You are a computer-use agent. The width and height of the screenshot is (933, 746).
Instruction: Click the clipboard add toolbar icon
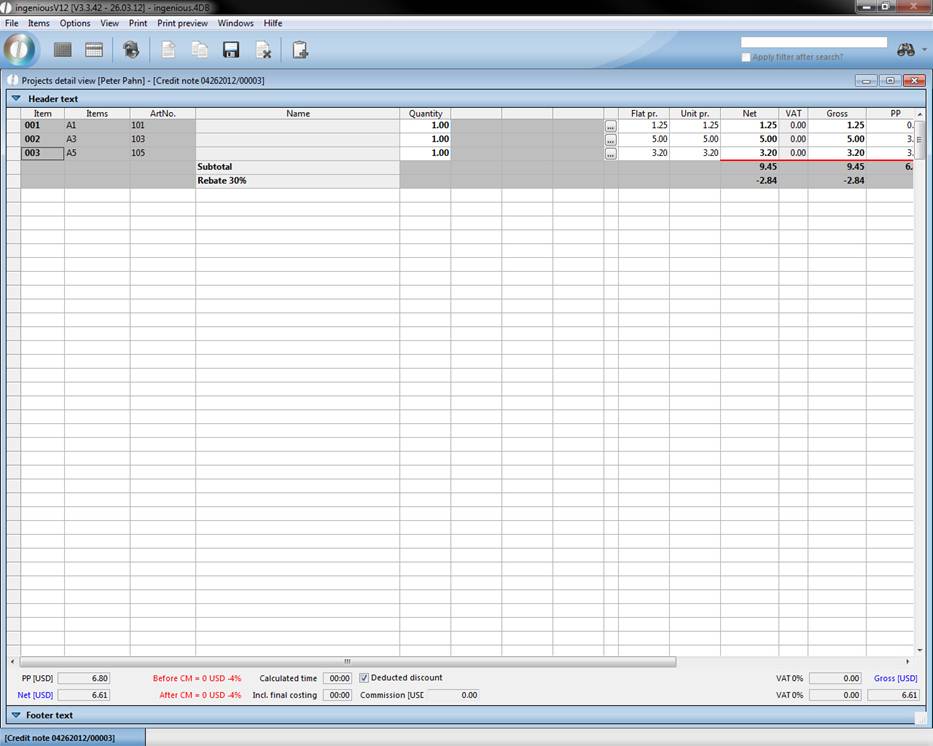tap(300, 50)
